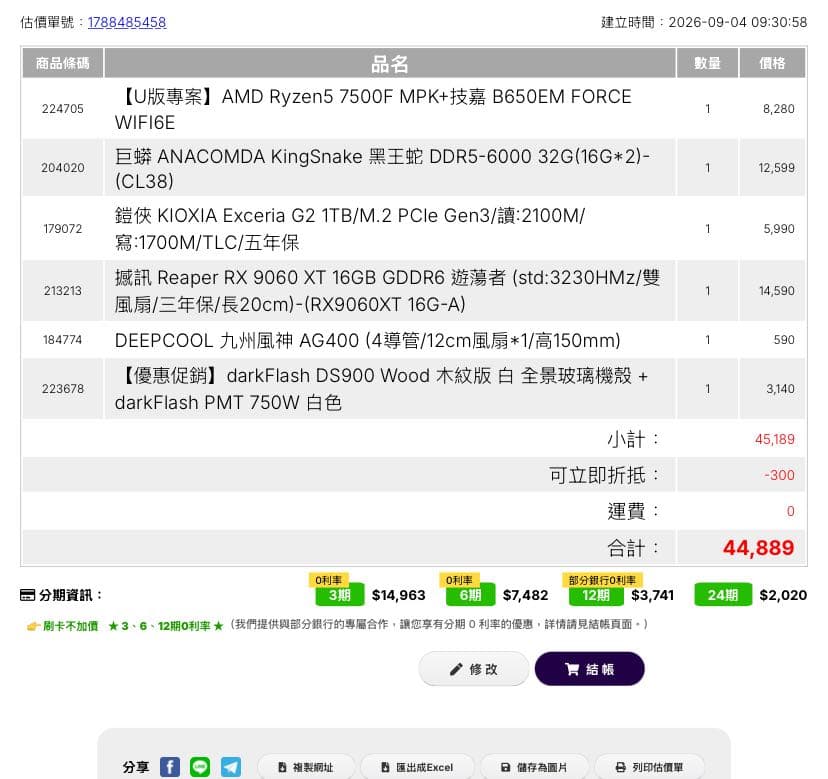This screenshot has height=779, width=828.
Task: Select product code 179072
Action: point(63,229)
